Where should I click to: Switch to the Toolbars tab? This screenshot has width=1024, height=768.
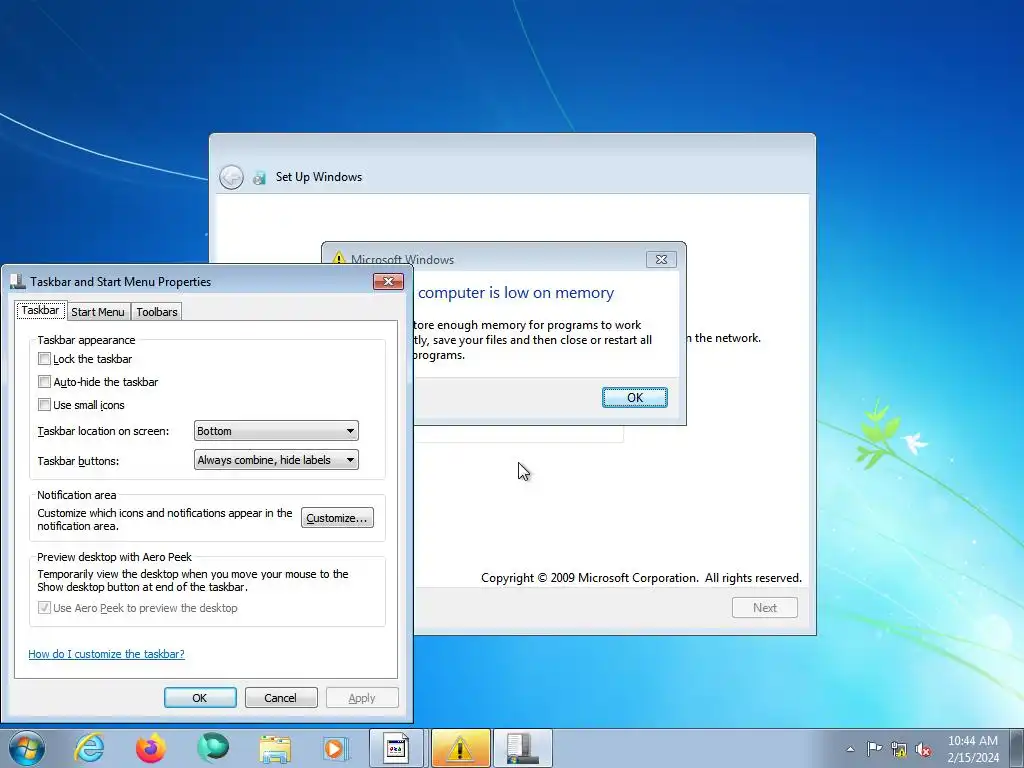tap(157, 312)
